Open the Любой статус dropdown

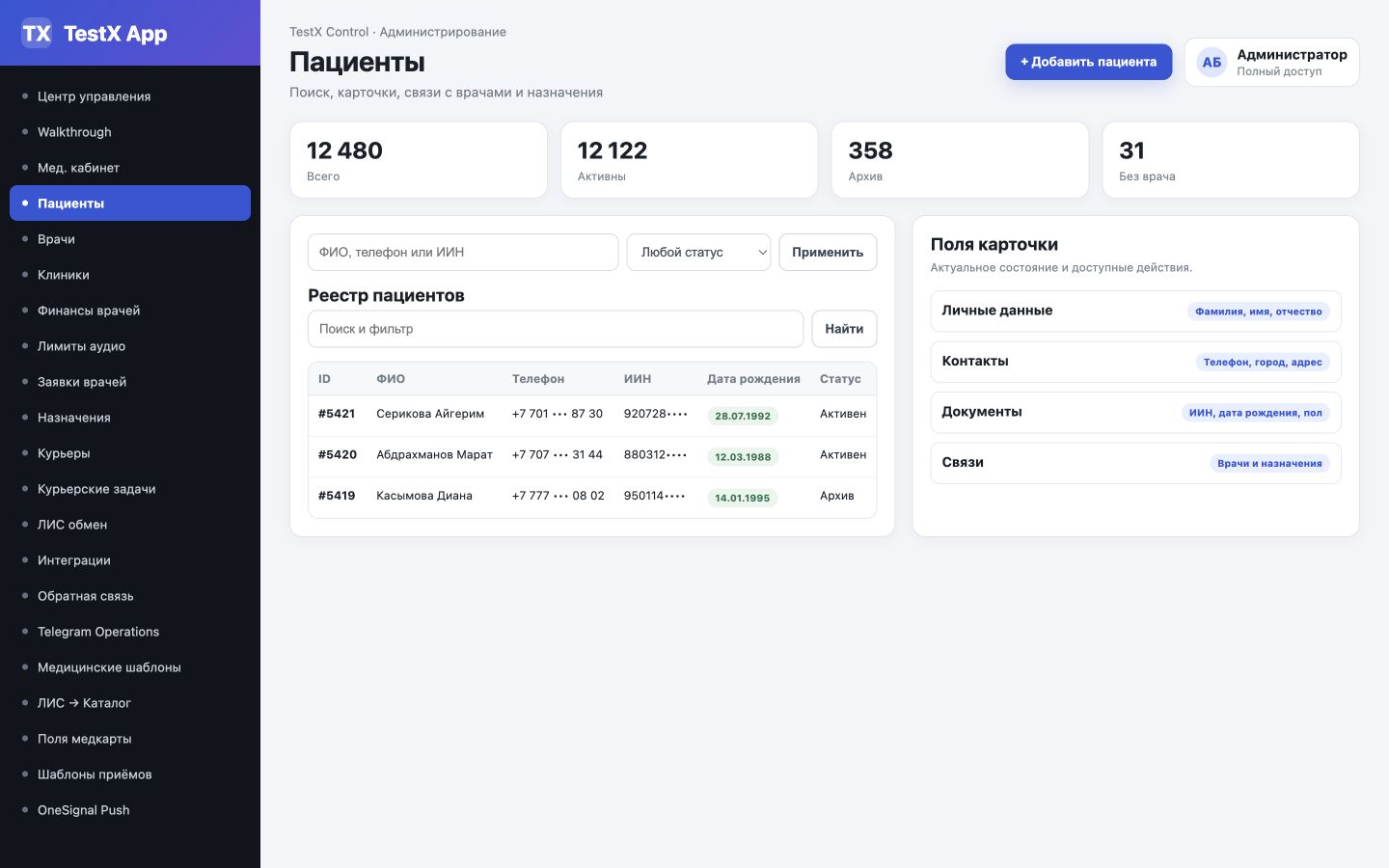click(699, 253)
